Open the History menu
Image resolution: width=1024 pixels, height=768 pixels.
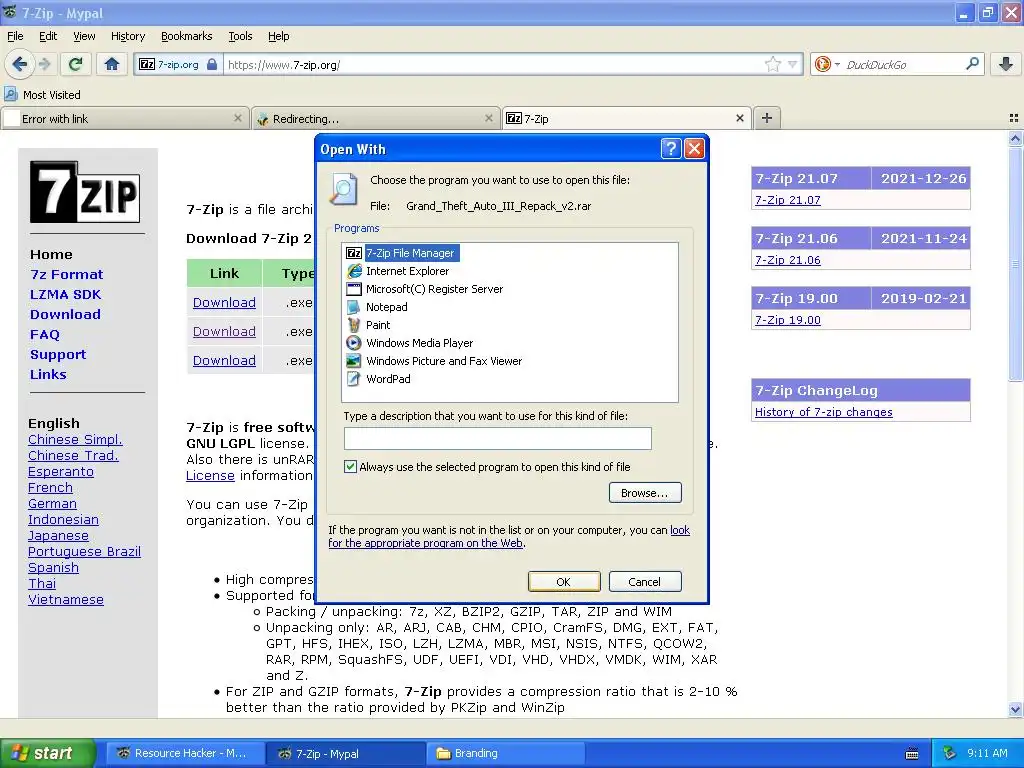(127, 36)
